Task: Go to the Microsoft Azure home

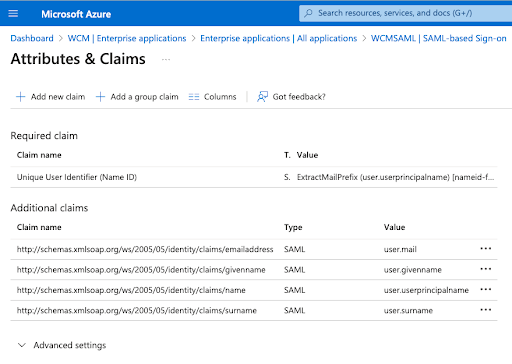Action: (76, 14)
